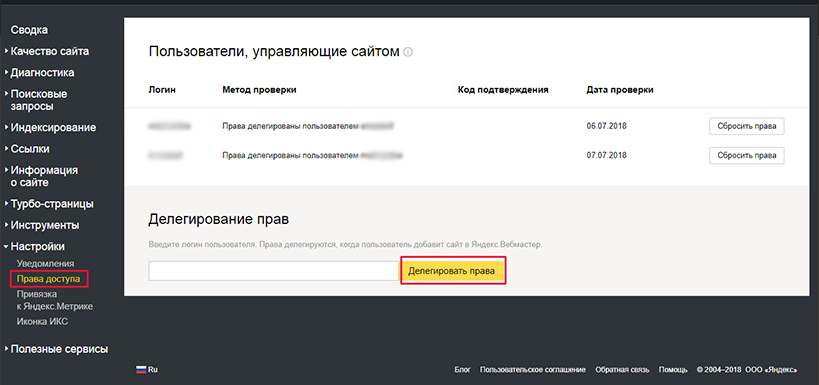Image resolution: width=819 pixels, height=385 pixels.
Task: Open the Блог footer link
Action: (462, 370)
